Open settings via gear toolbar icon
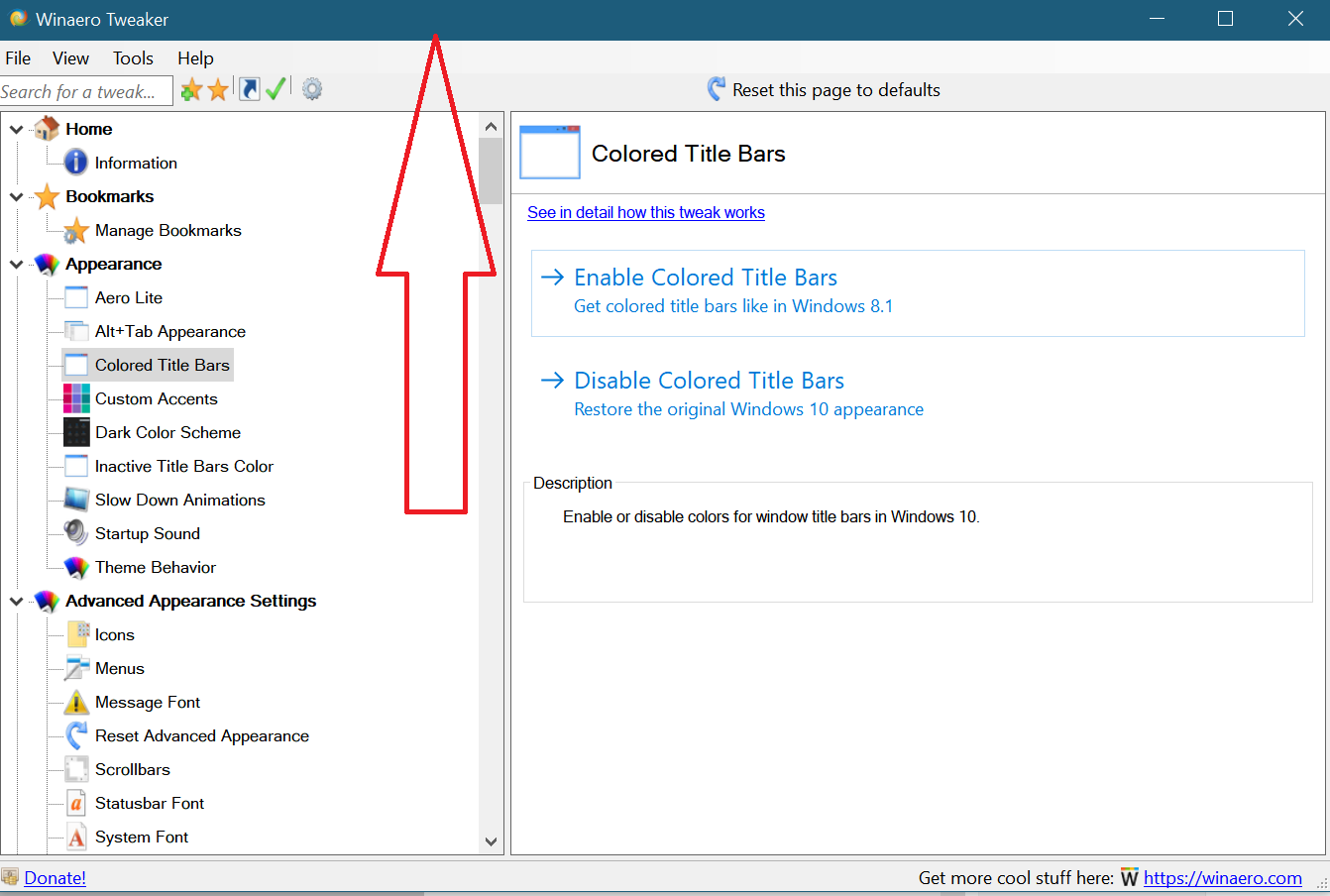Image resolution: width=1330 pixels, height=896 pixels. (312, 89)
